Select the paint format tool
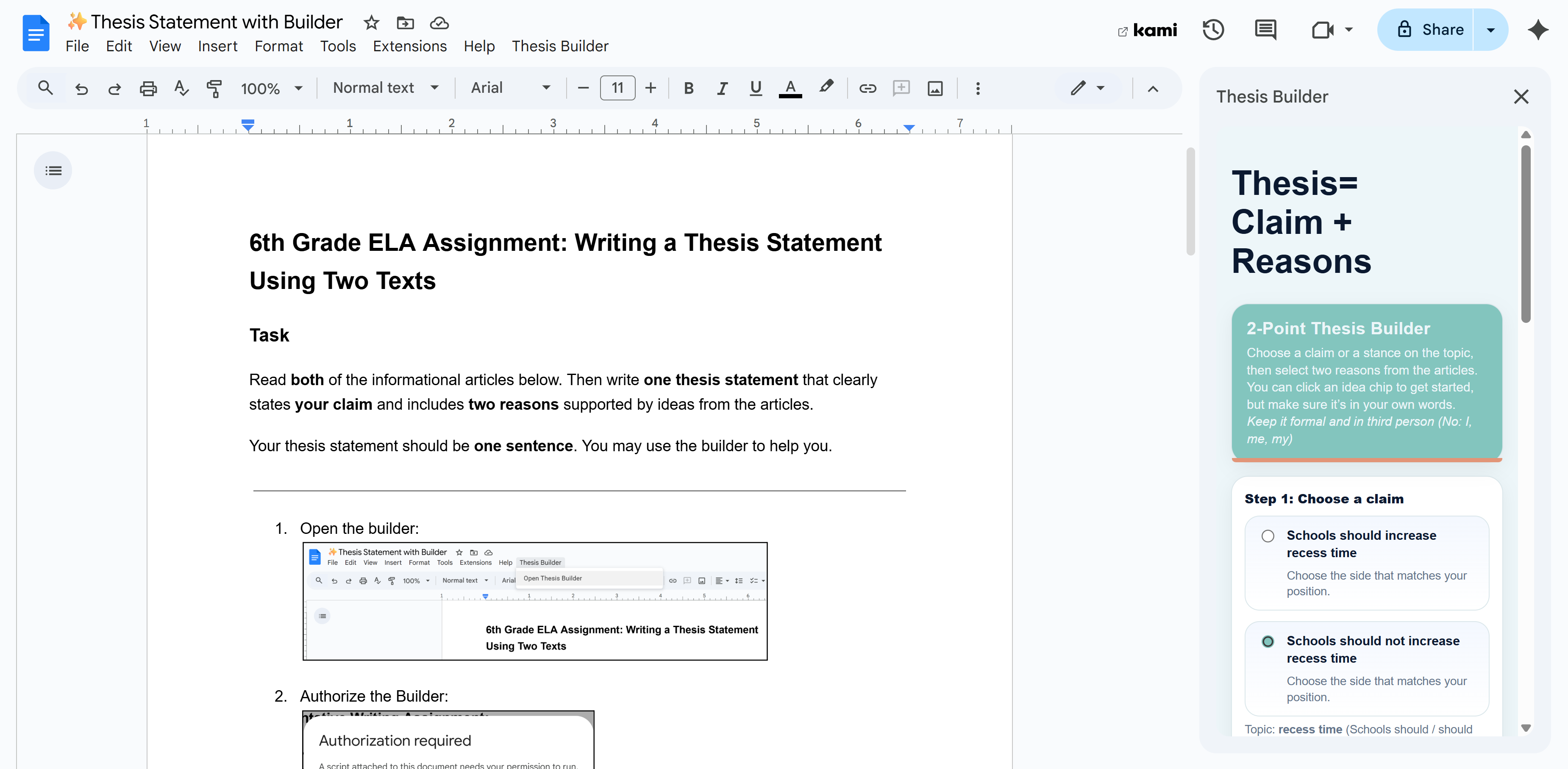 pyautogui.click(x=214, y=88)
